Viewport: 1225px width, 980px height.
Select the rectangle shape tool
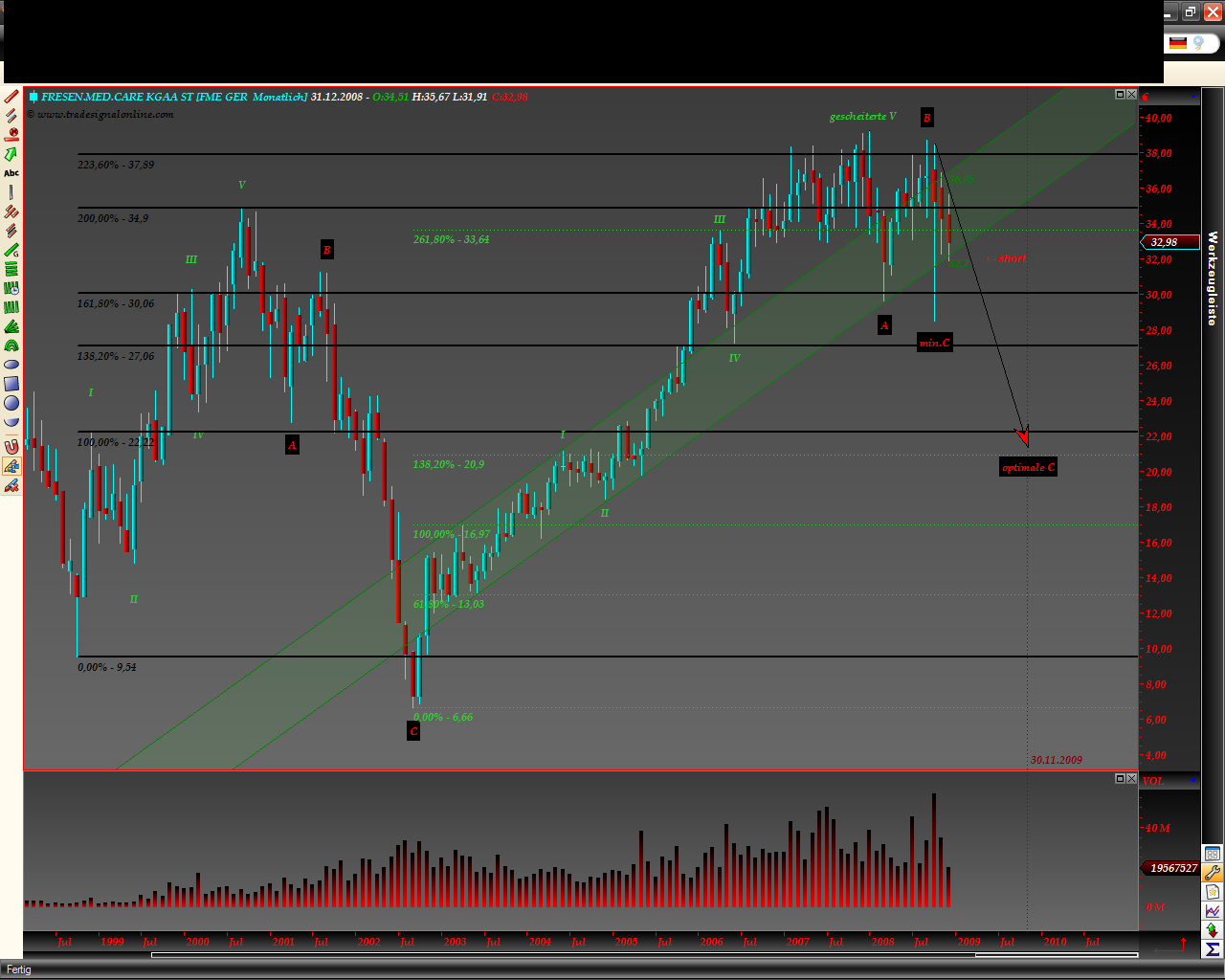(11, 384)
